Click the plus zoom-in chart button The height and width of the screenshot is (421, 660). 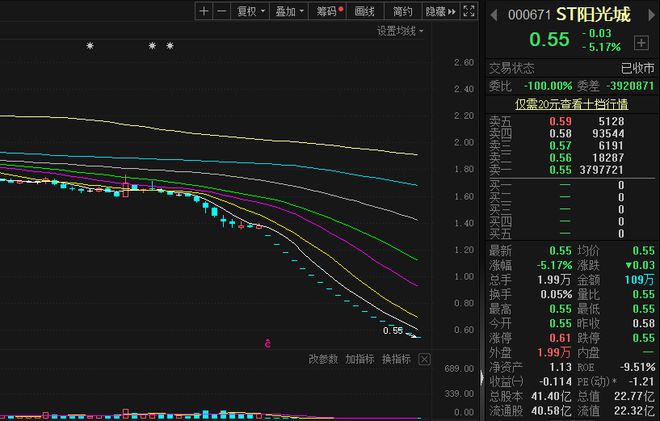[x=204, y=11]
